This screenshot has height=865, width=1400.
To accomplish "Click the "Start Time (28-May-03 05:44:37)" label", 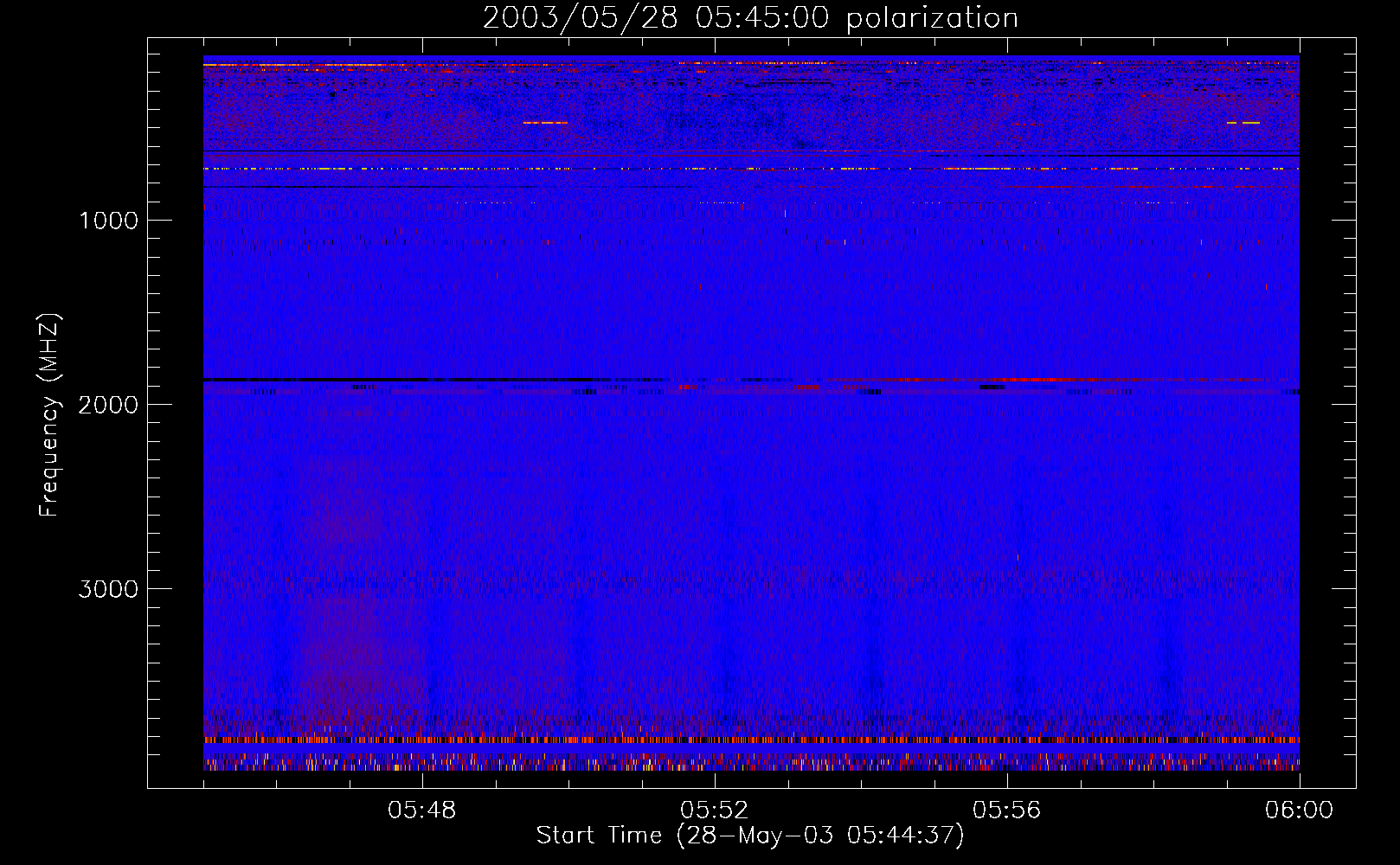I will (x=750, y=836).
